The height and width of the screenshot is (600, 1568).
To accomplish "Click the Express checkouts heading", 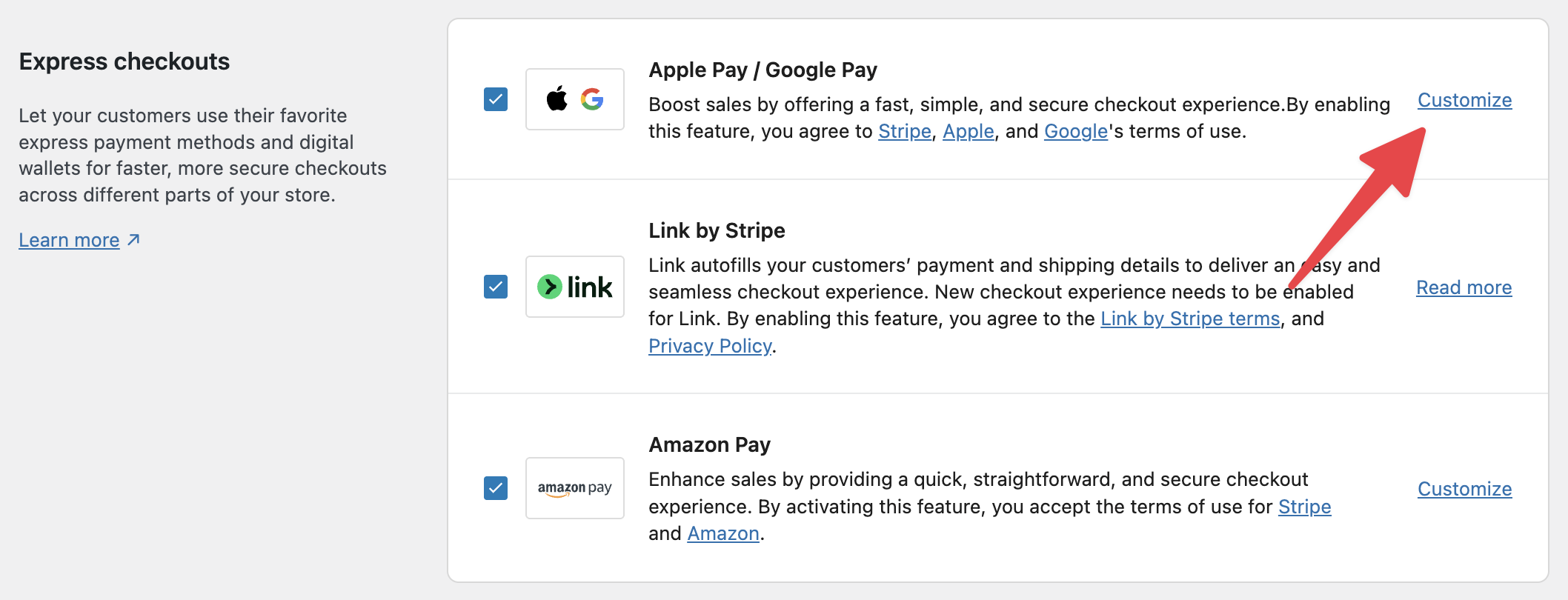I will (x=124, y=61).
